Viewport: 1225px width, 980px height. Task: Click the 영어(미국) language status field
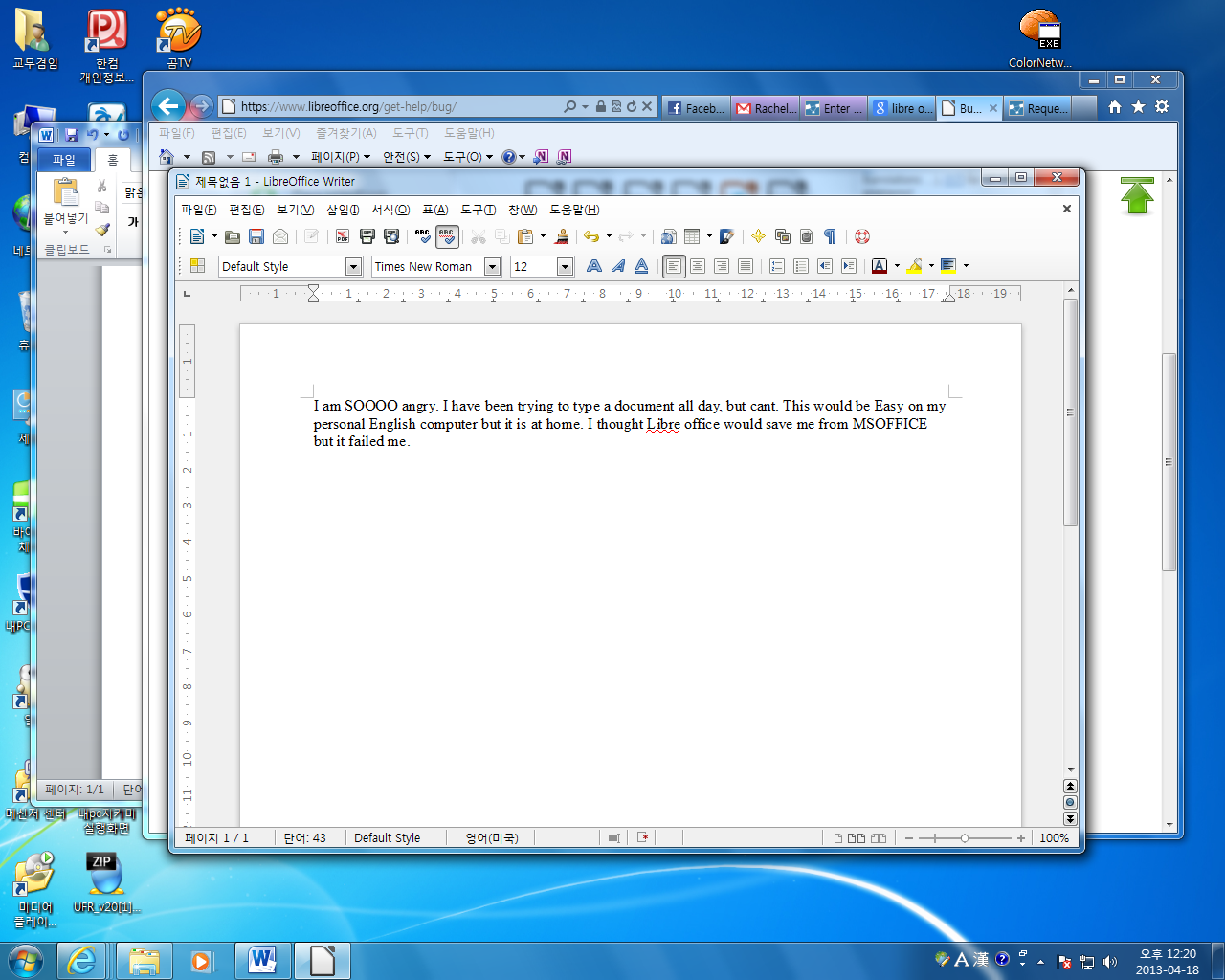point(492,838)
